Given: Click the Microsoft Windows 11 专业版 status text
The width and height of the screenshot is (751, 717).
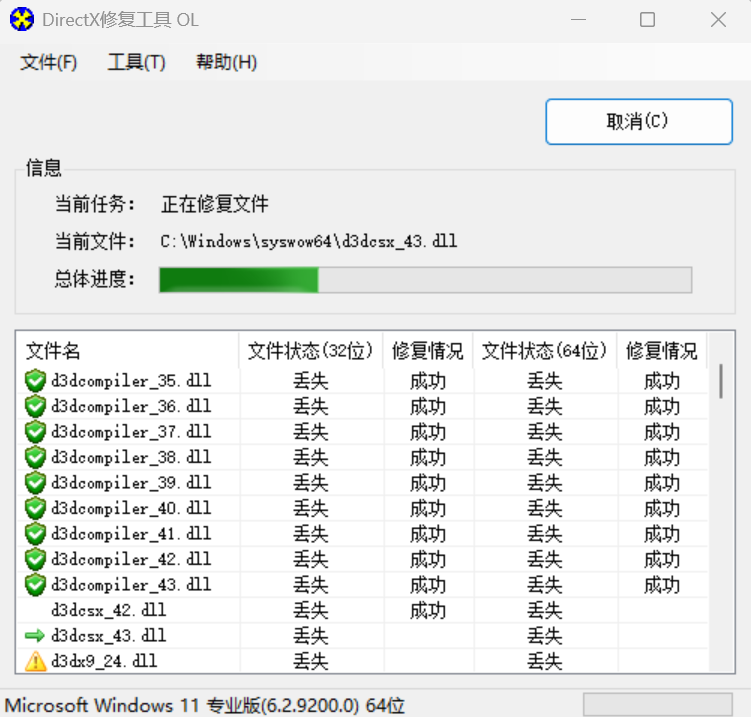Looking at the screenshot, I should (x=205, y=706).
